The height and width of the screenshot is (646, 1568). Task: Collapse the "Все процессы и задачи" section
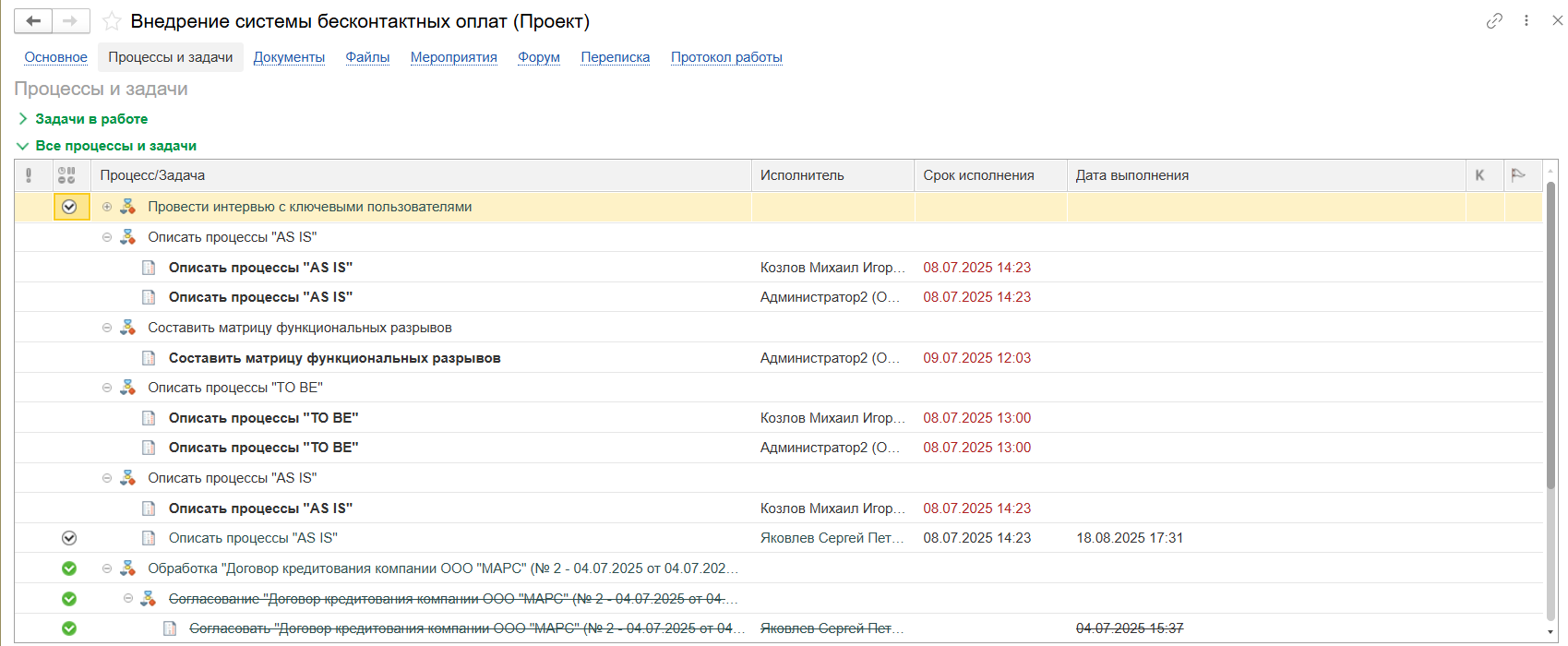23,146
